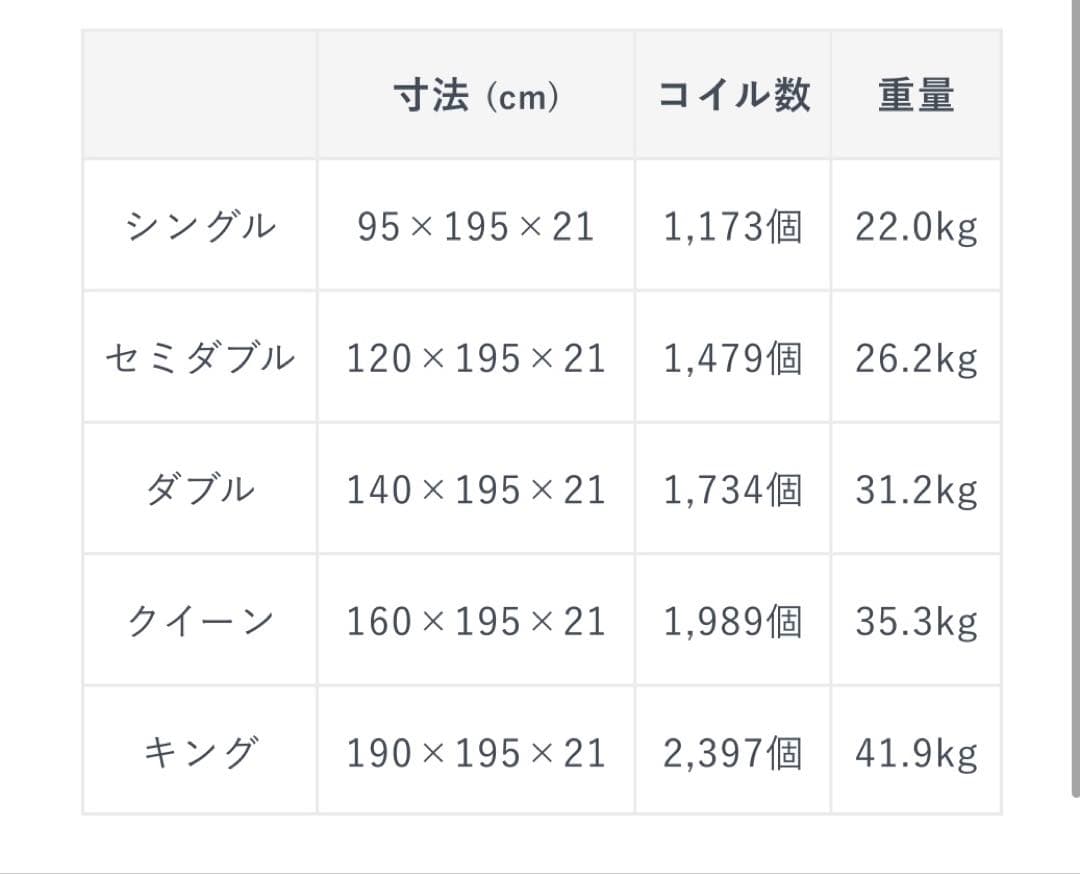Select the セミダブル row label

click(200, 358)
